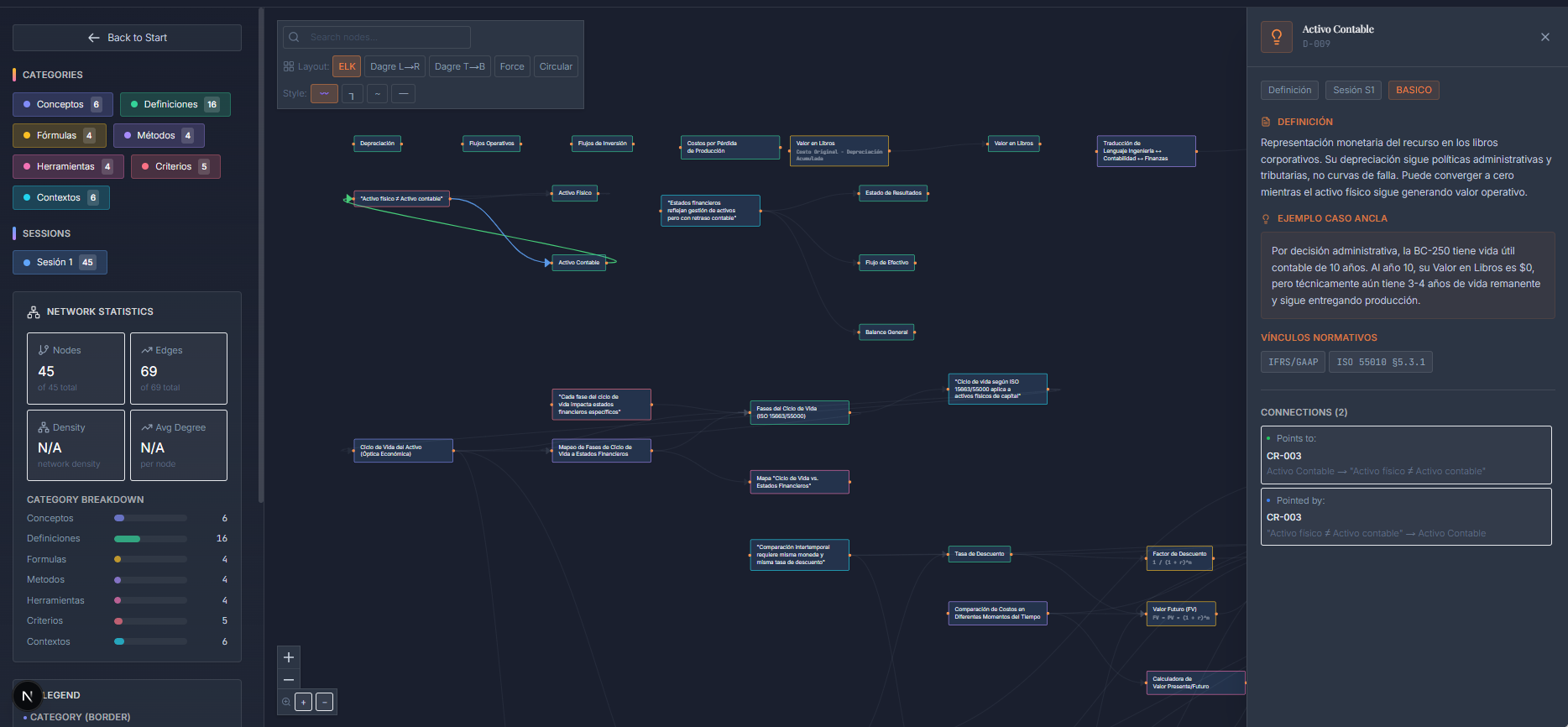This screenshot has width=1568, height=727.
Task: Switch layout to Dagre T→B
Action: coord(460,66)
